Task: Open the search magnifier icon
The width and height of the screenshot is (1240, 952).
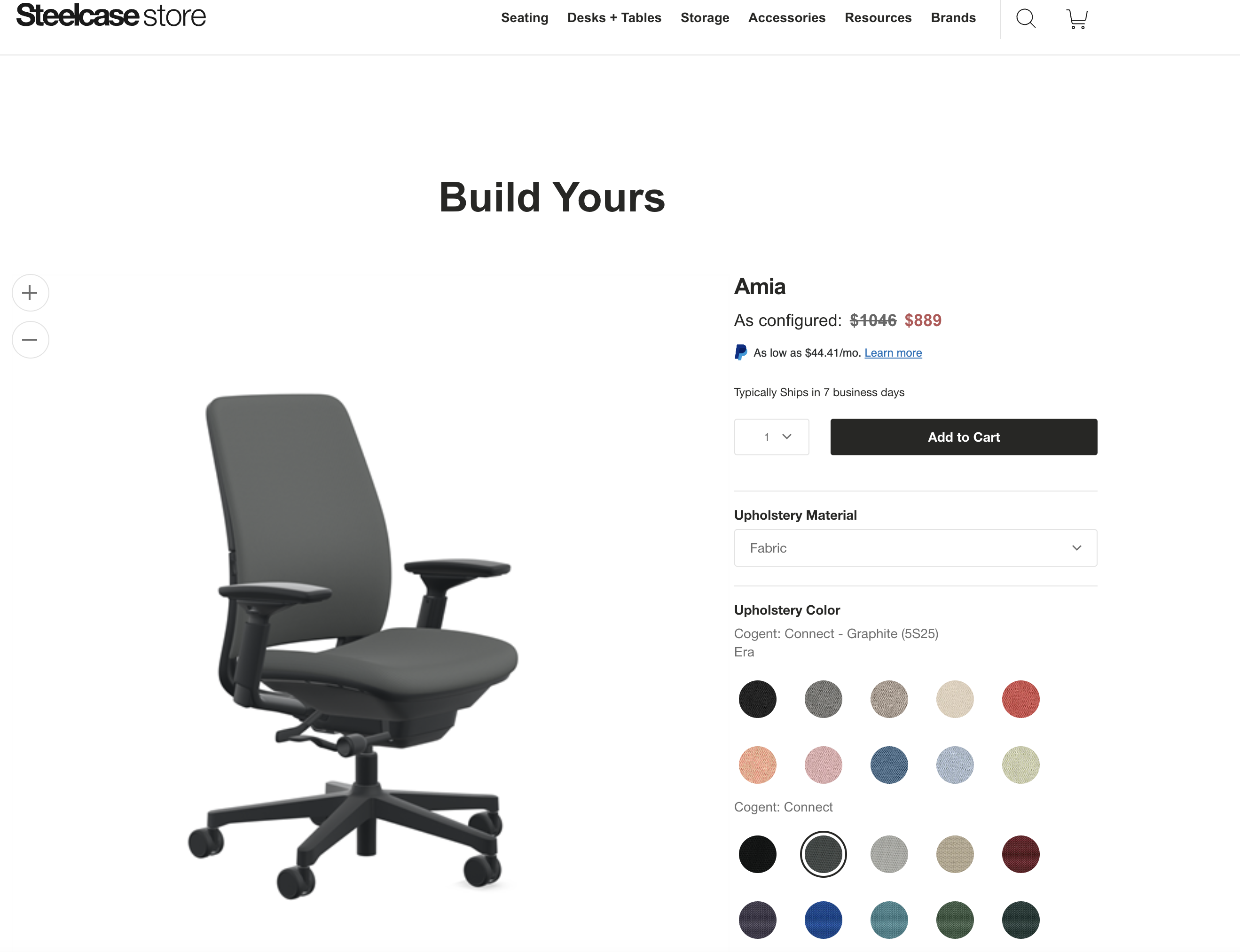Action: coord(1026,18)
